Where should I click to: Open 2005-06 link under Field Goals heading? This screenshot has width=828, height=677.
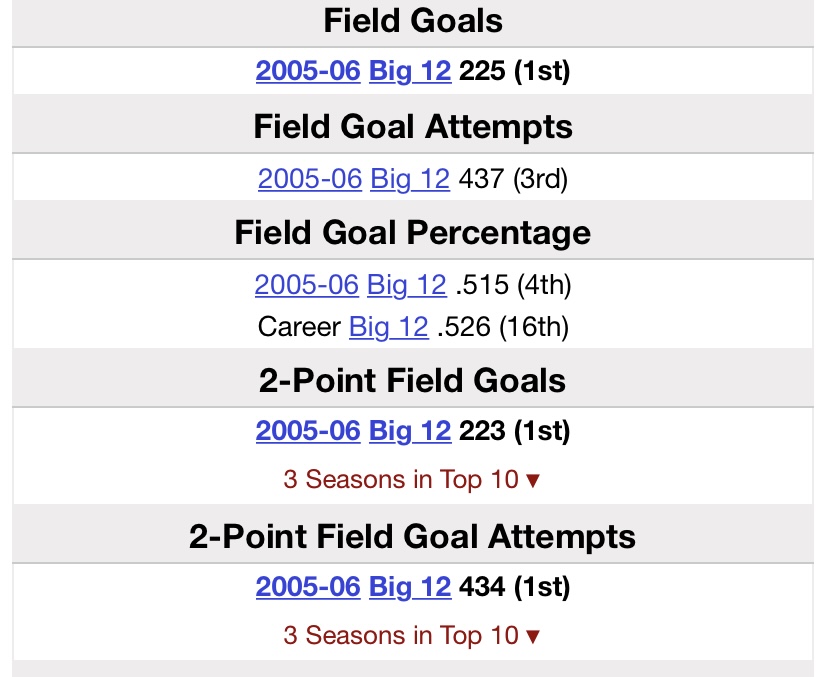(x=308, y=72)
